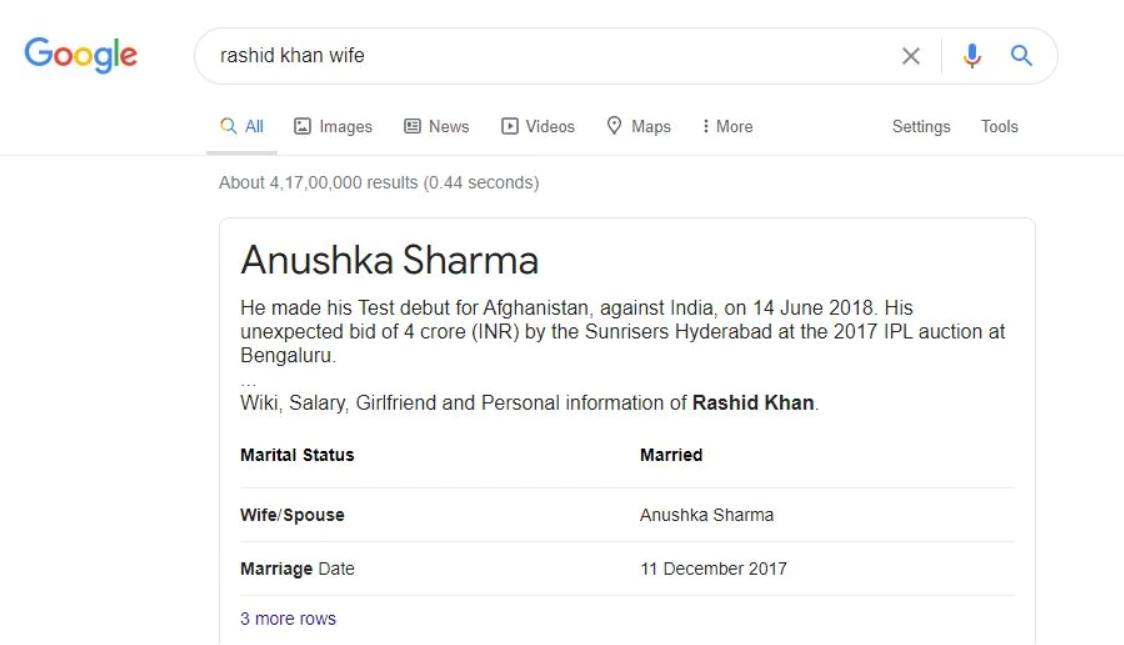This screenshot has width=1124, height=645.
Task: Open the Settings menu
Action: [921, 126]
